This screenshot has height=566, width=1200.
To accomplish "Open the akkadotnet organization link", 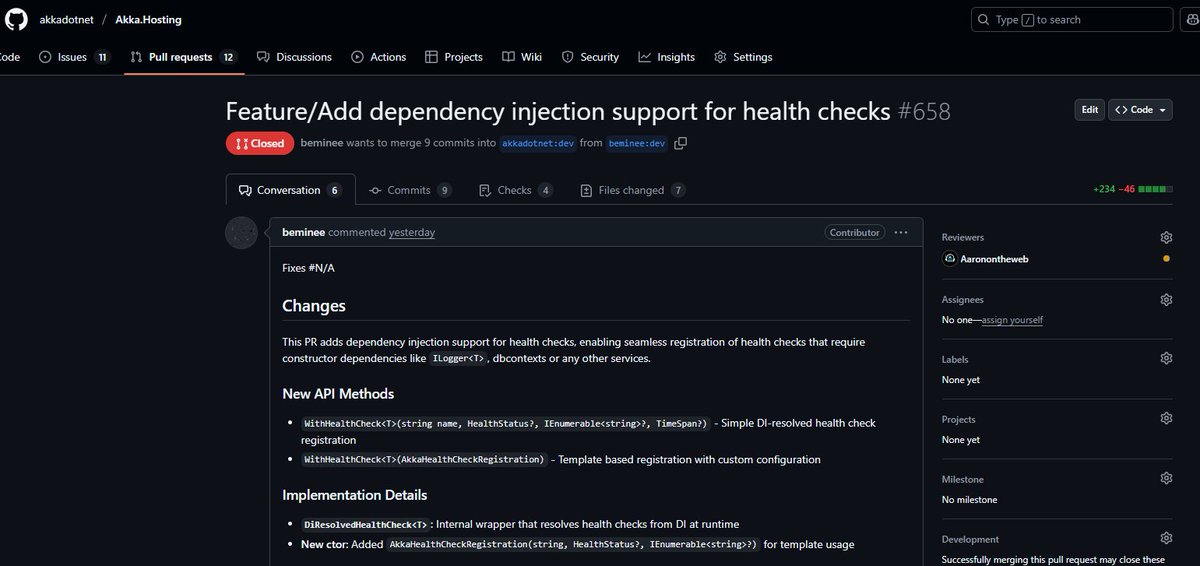I will tap(64, 19).
